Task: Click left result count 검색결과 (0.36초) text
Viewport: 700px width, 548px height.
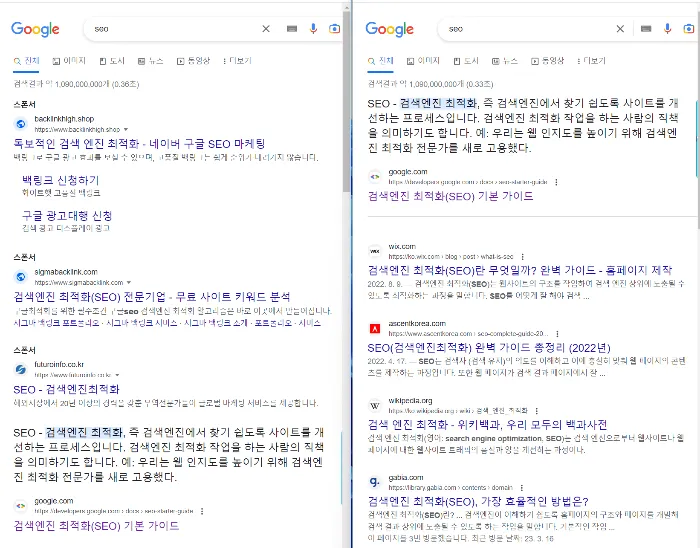Action: click(76, 84)
